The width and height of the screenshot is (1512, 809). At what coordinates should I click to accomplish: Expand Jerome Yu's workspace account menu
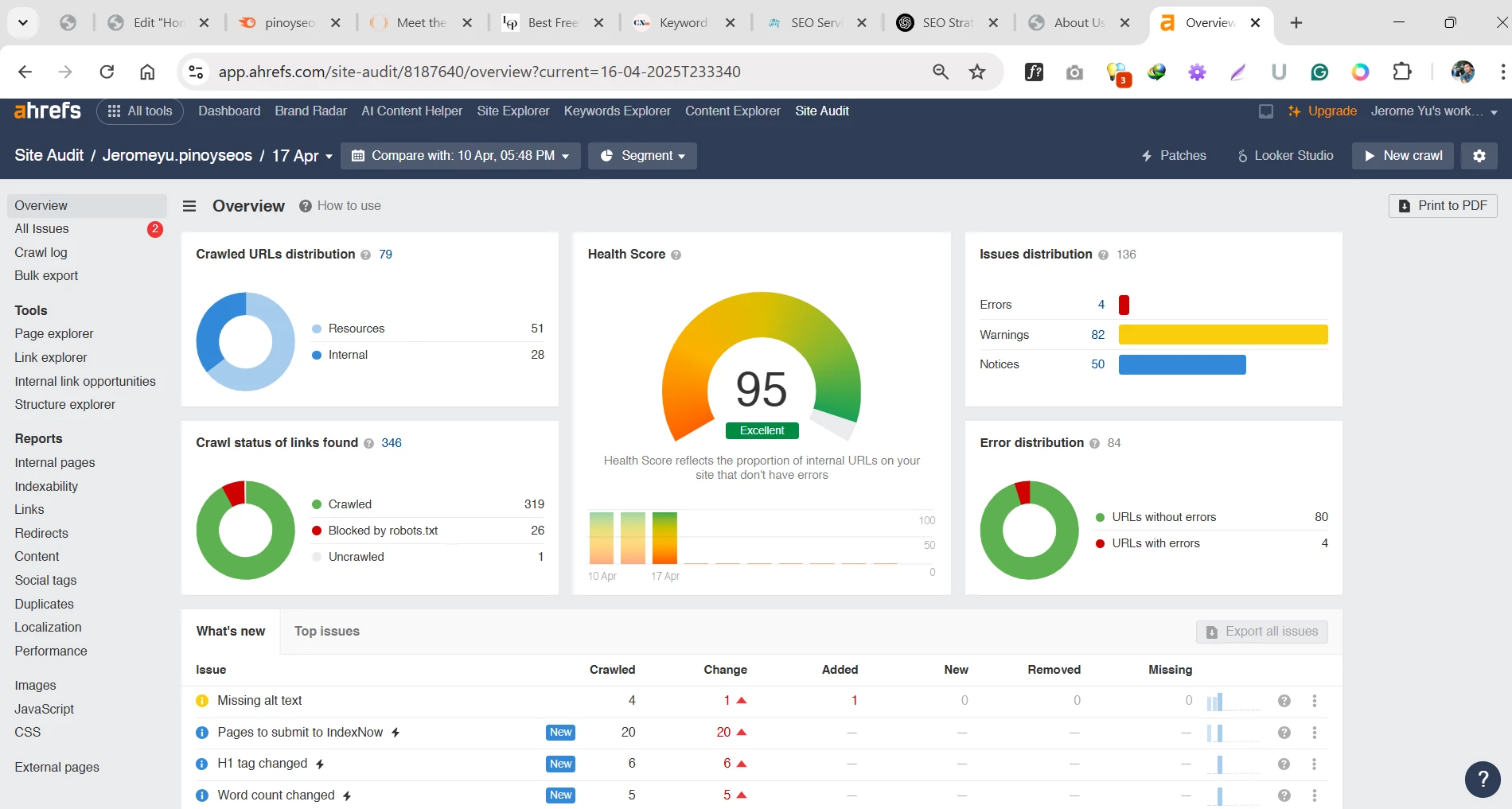(1434, 111)
